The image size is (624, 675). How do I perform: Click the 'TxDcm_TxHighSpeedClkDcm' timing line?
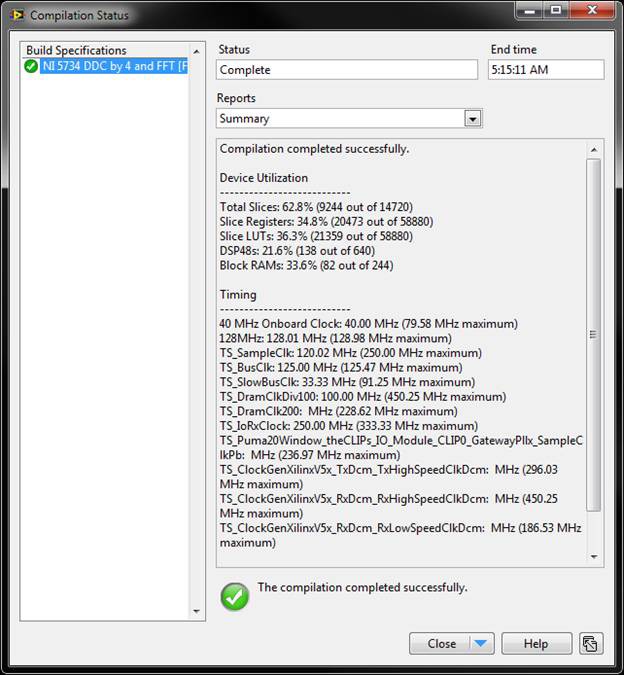coord(389,477)
